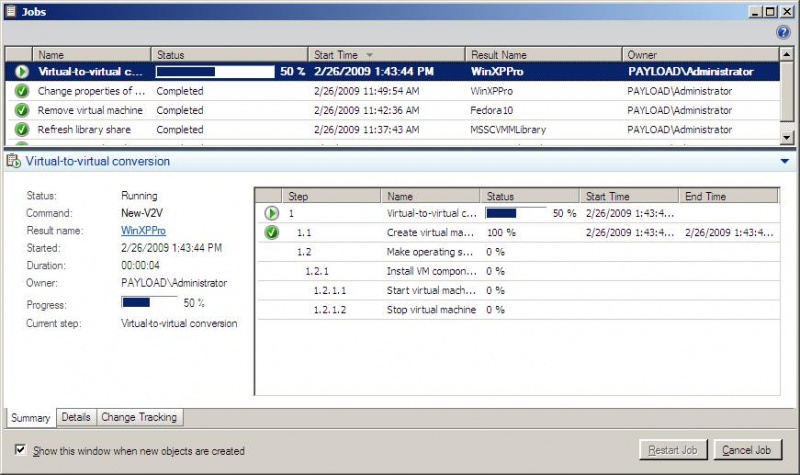Click completed check icon for step 1.1

pos(272,233)
